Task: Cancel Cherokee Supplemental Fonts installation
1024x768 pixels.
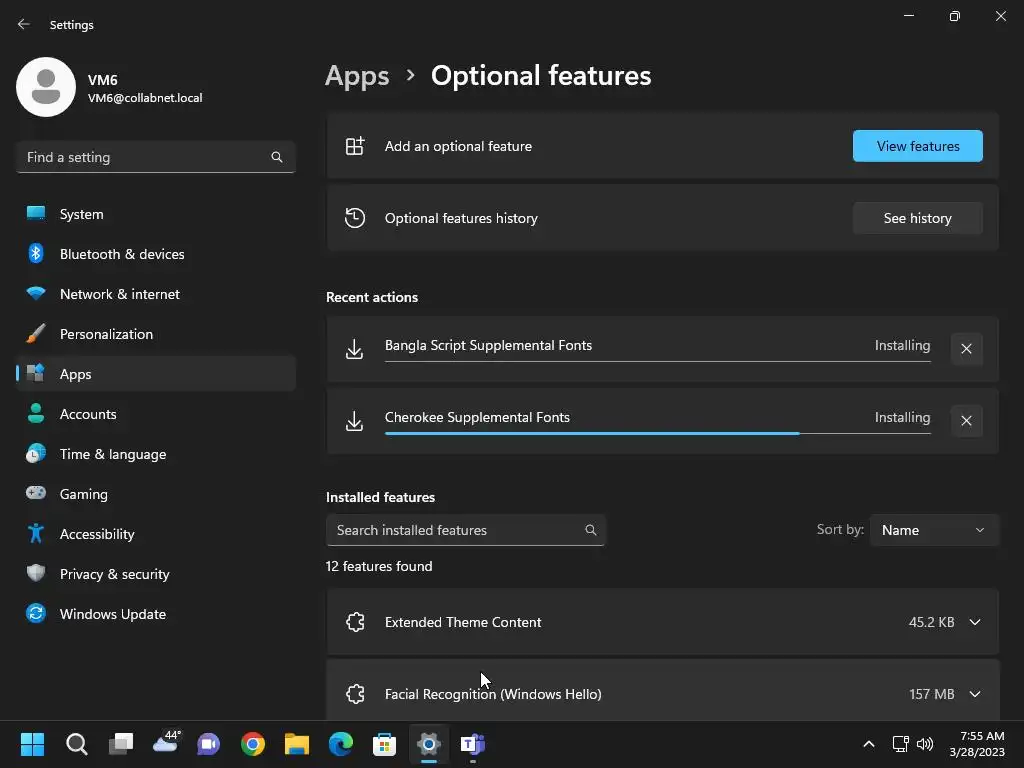Action: pyautogui.click(x=966, y=421)
